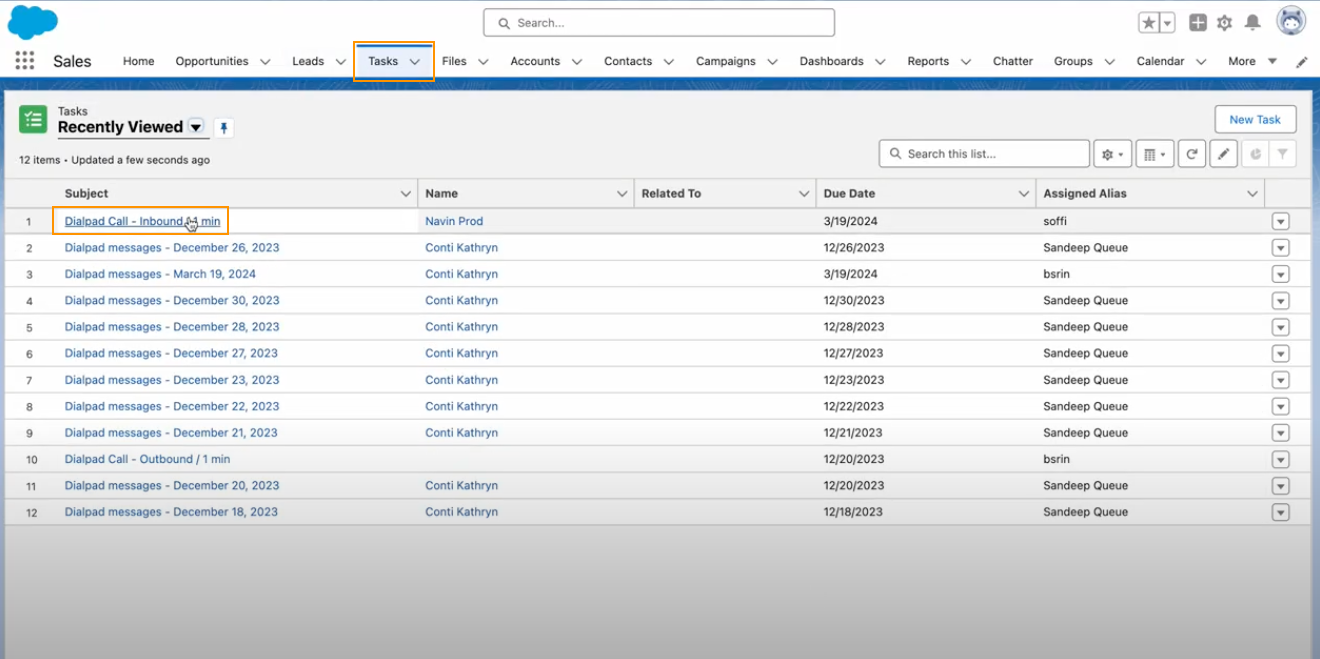Open the Related To column header menu chevron

tap(804, 194)
